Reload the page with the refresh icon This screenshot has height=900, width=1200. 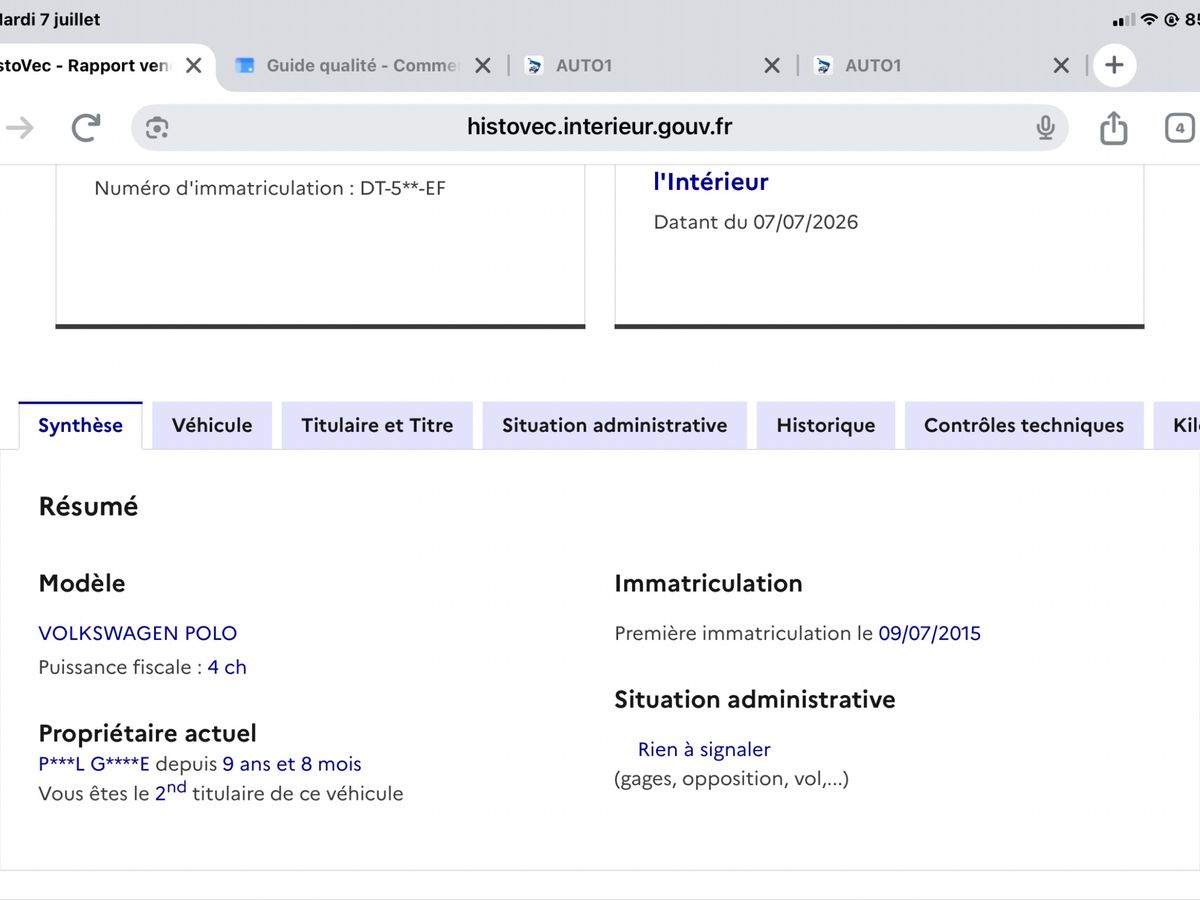(87, 127)
